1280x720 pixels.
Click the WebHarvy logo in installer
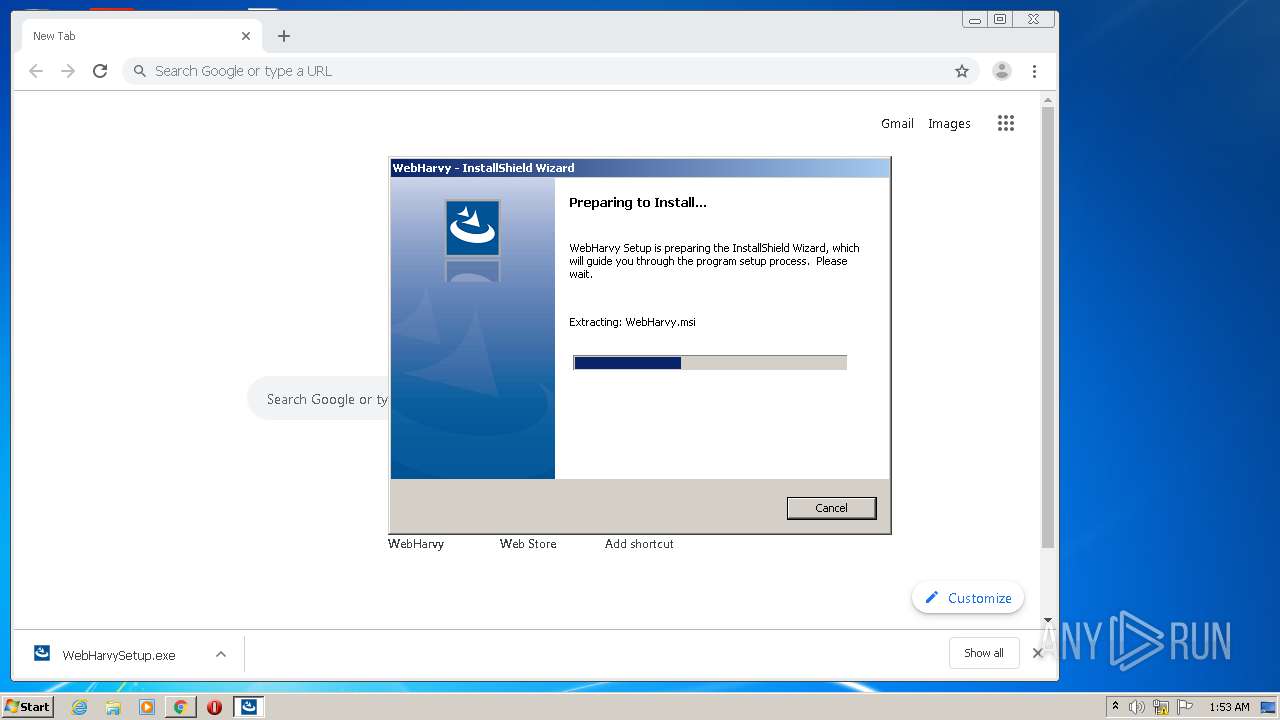pyautogui.click(x=472, y=228)
